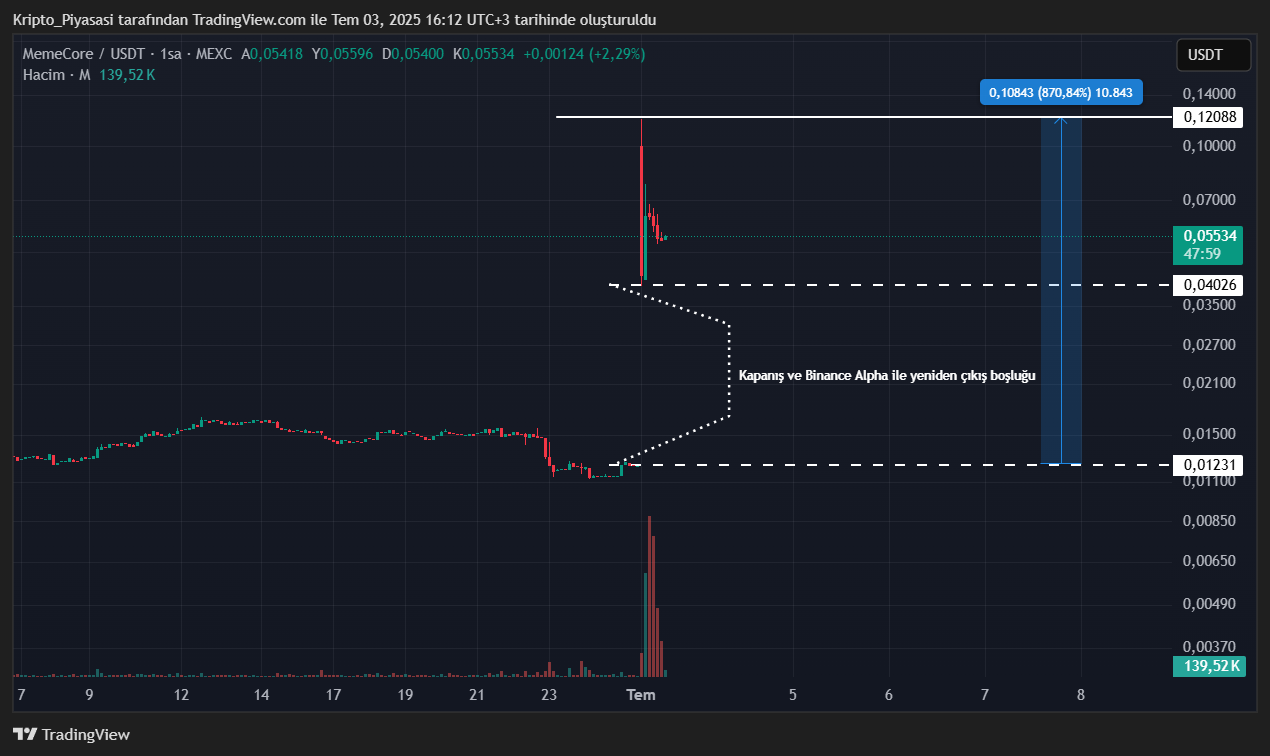Screen dimensions: 1270x756
Task: Click the 0,10000 level on price axis
Action: 1210,146
